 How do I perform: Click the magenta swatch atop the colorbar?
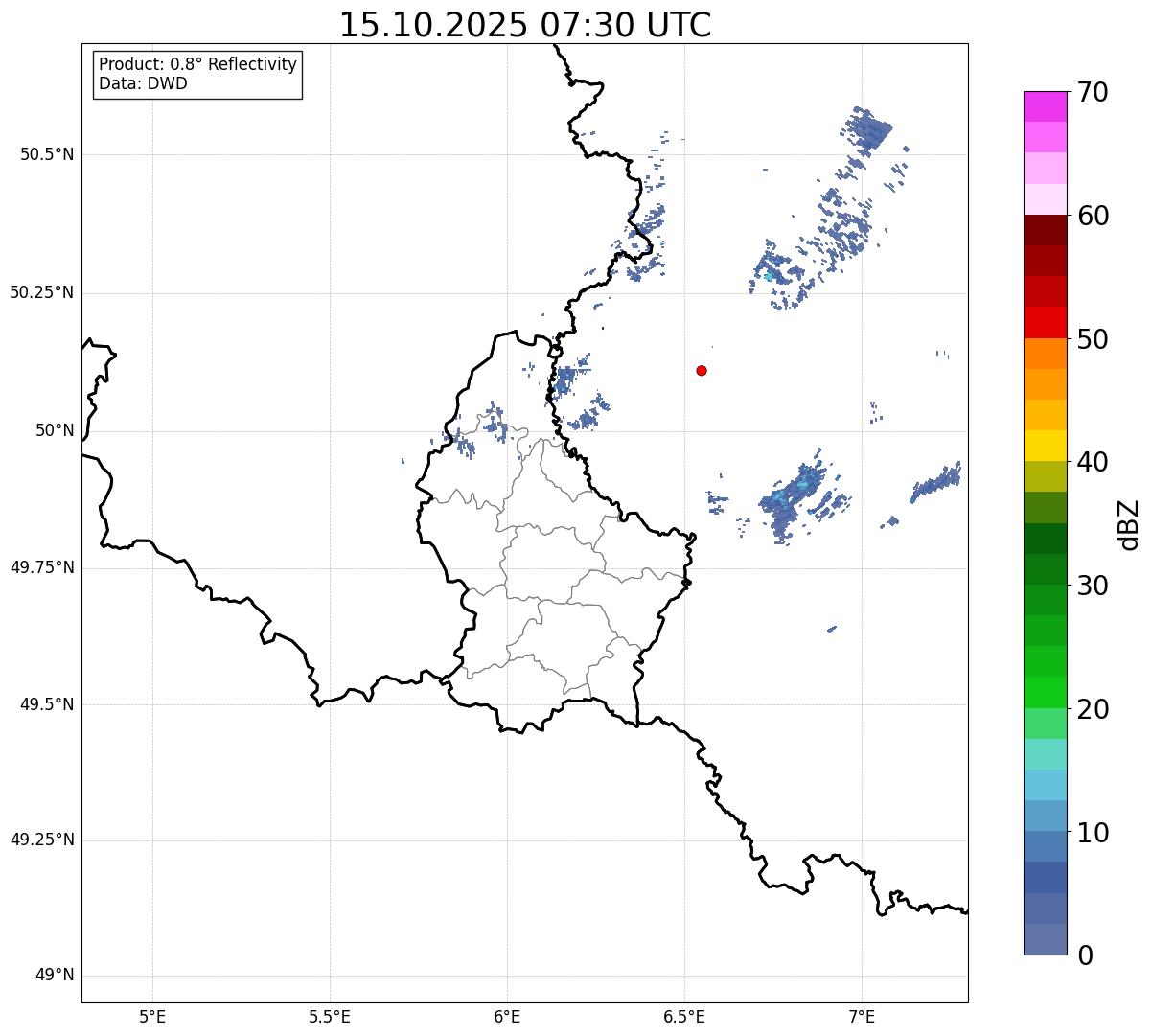[x=1046, y=106]
